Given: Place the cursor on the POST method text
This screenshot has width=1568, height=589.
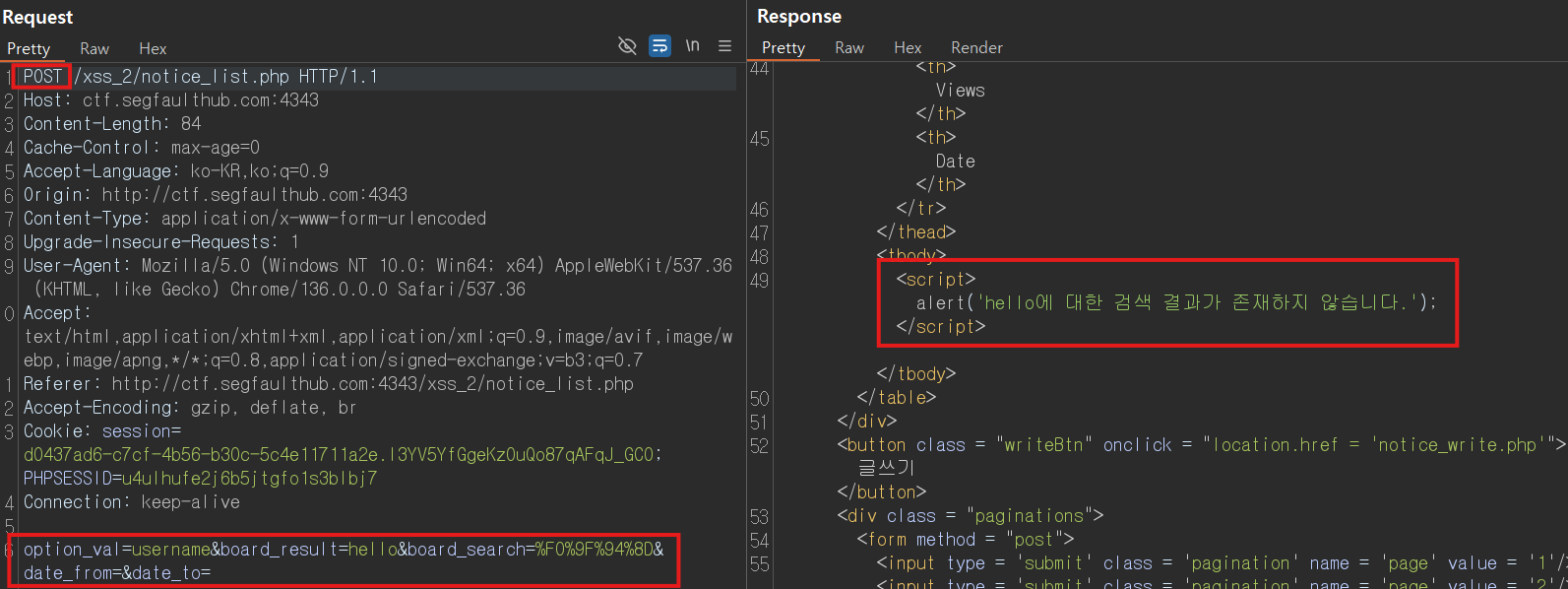Looking at the screenshot, I should (43, 77).
